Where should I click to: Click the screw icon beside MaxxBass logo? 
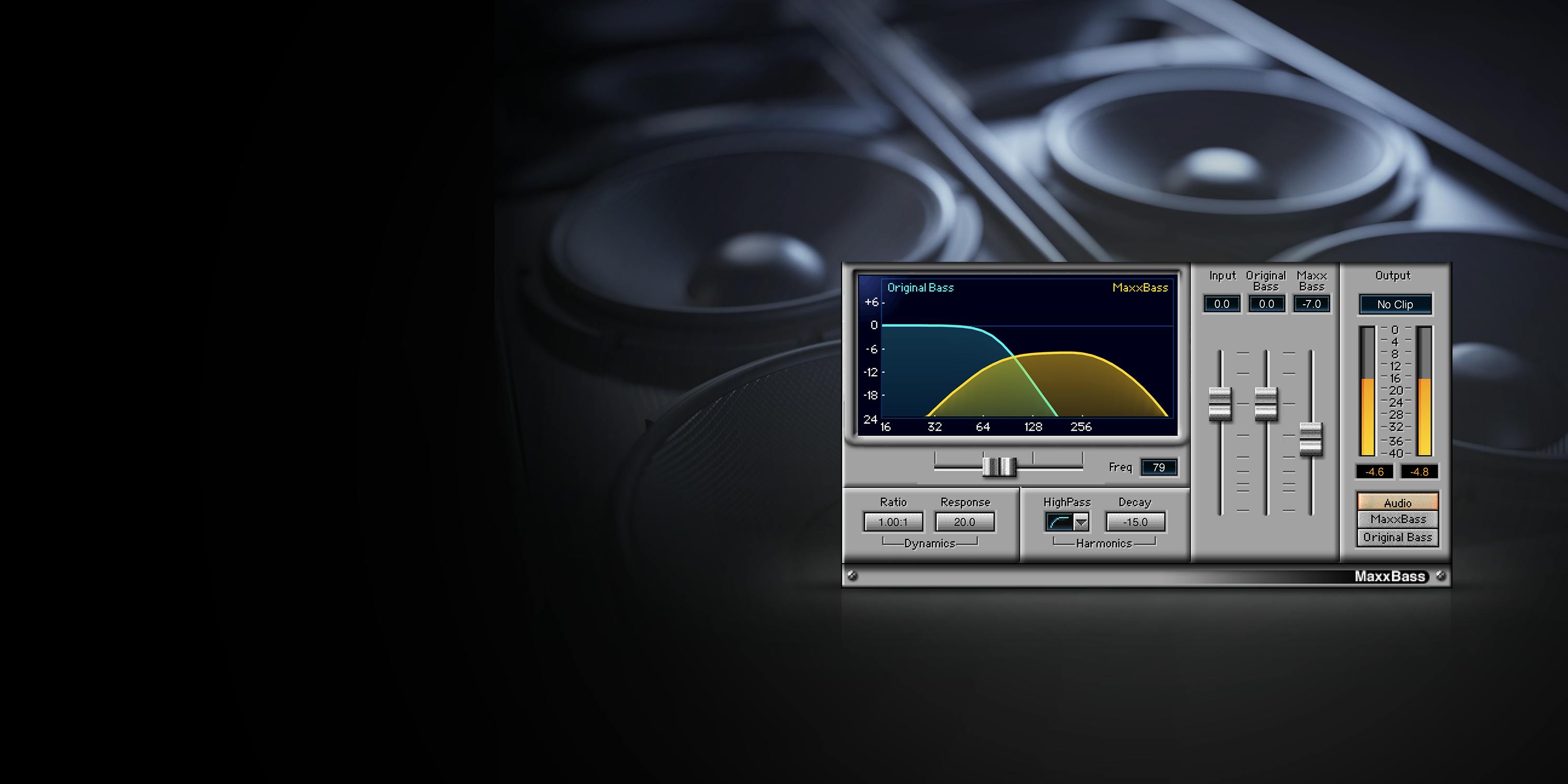point(1441,576)
